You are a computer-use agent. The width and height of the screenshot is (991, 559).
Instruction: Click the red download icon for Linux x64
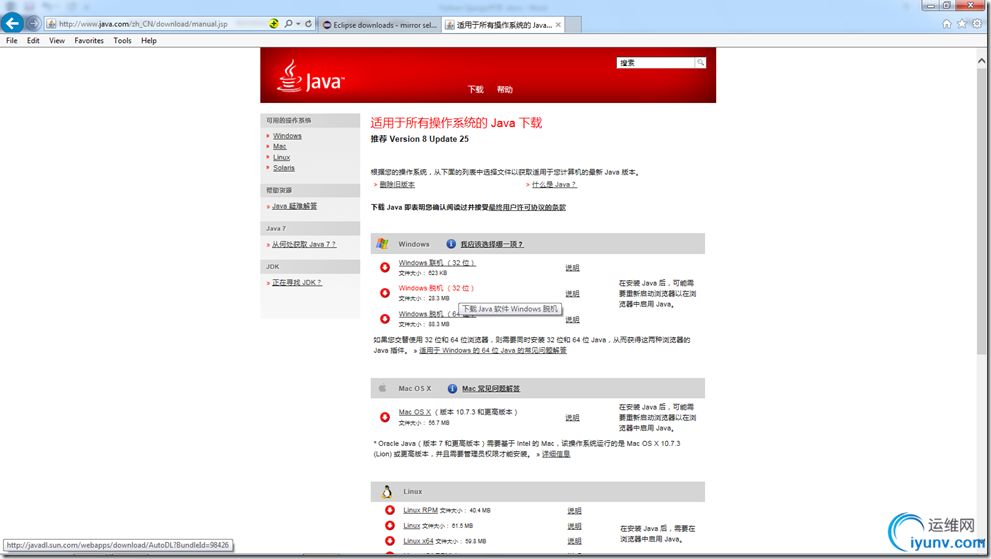(x=389, y=541)
